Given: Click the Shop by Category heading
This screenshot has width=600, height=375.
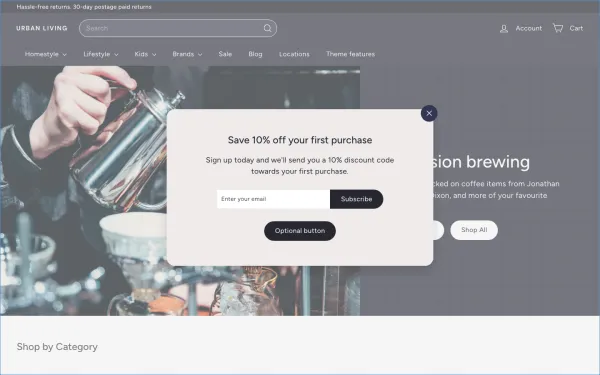Looking at the screenshot, I should (57, 347).
